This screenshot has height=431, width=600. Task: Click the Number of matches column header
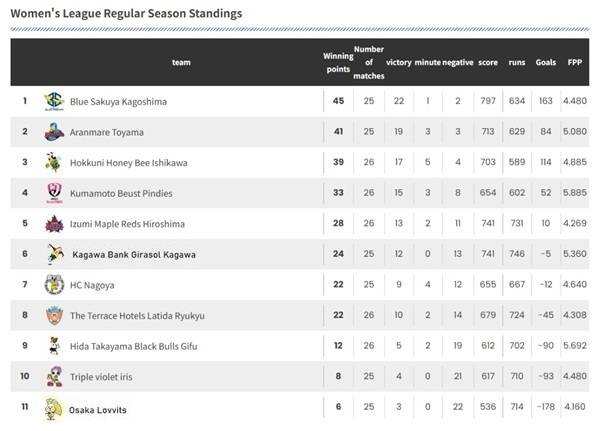click(369, 62)
